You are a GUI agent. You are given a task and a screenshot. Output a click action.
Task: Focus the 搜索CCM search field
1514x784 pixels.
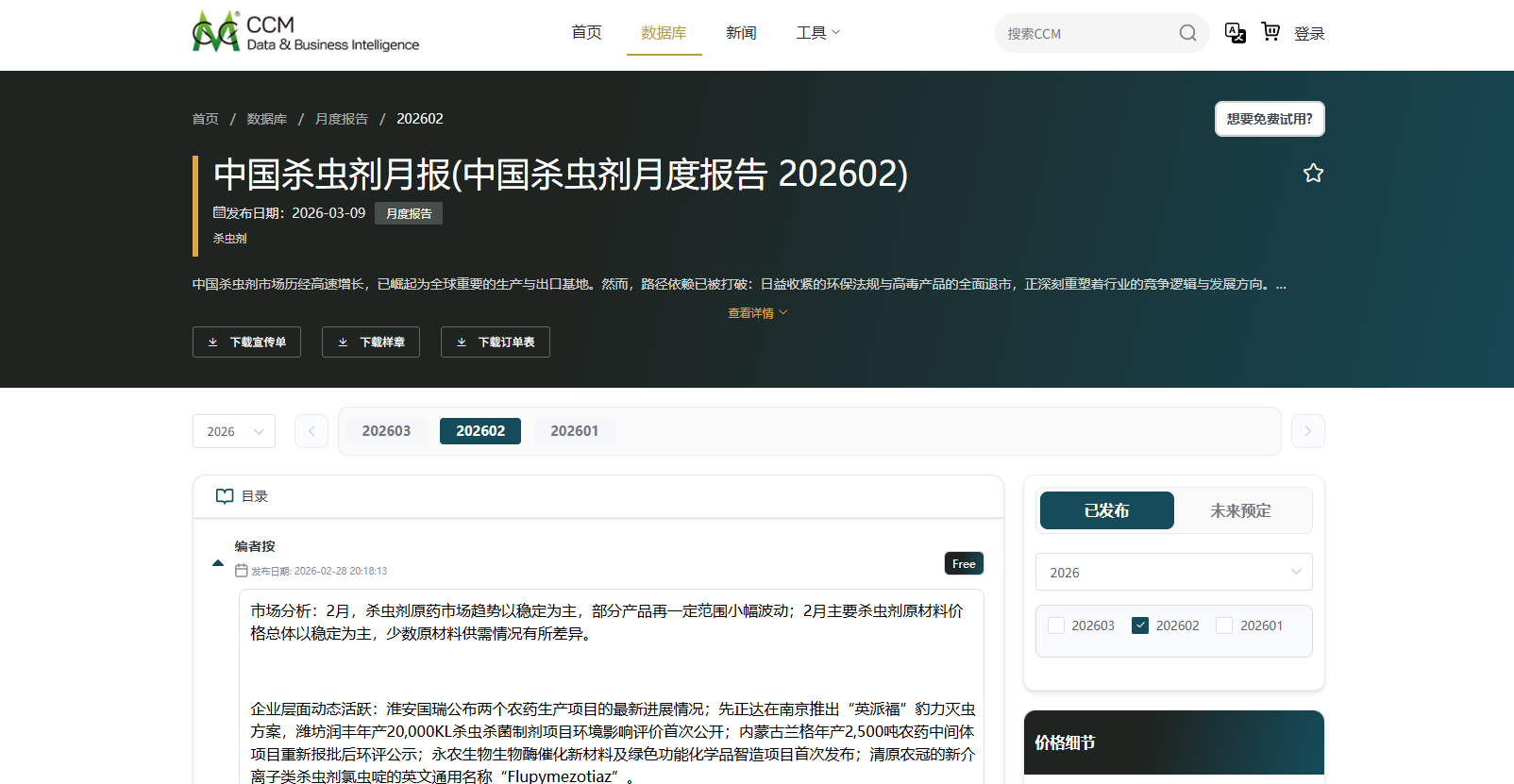click(1085, 33)
